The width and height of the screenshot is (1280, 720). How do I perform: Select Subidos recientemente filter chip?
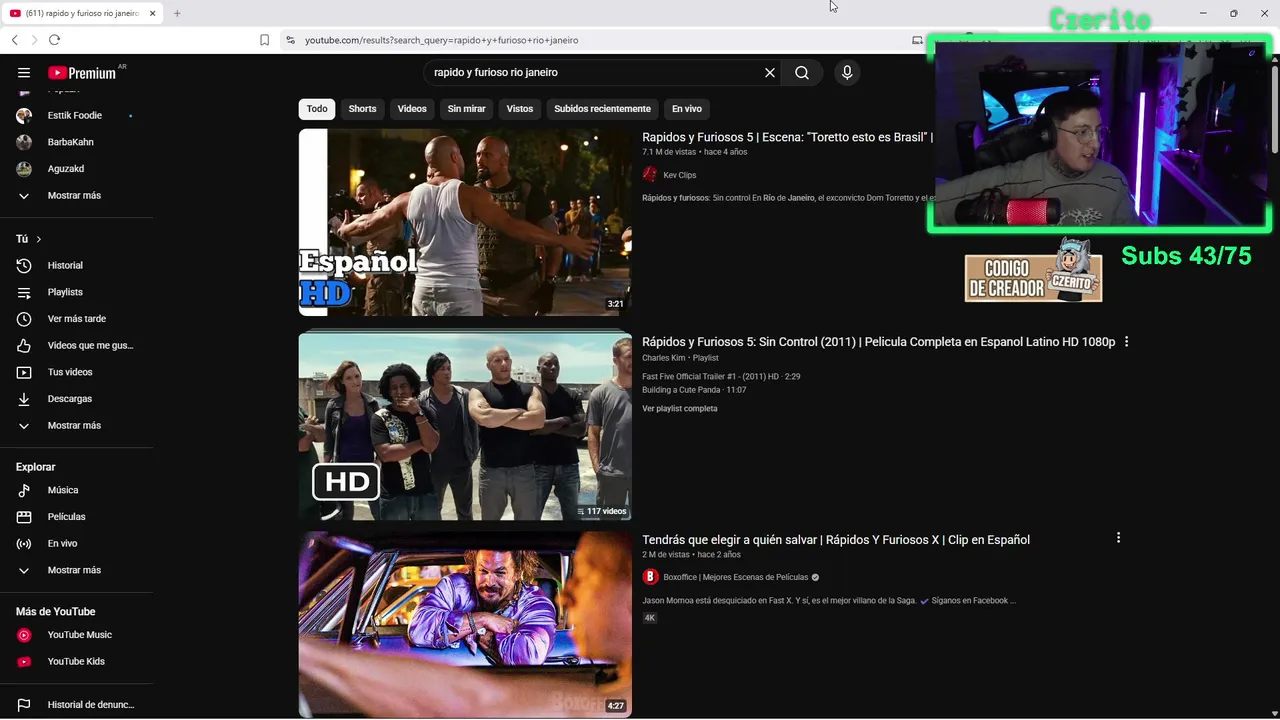point(602,109)
